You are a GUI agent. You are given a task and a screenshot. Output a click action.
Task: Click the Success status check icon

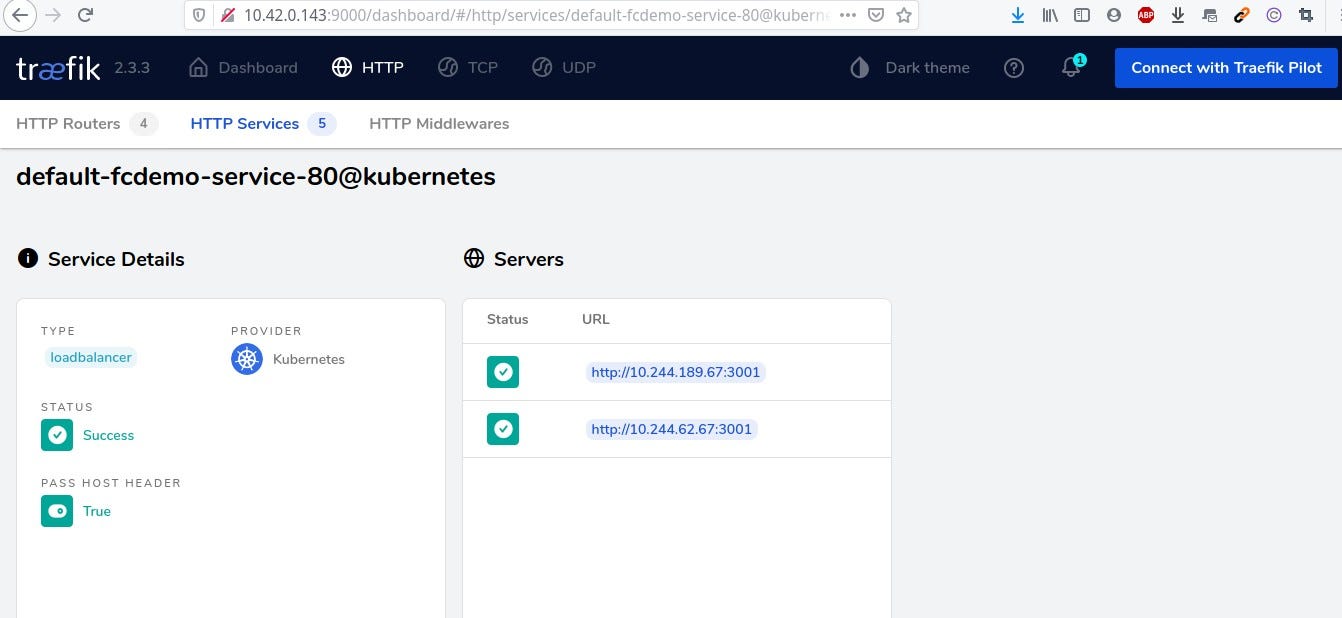[x=57, y=435]
